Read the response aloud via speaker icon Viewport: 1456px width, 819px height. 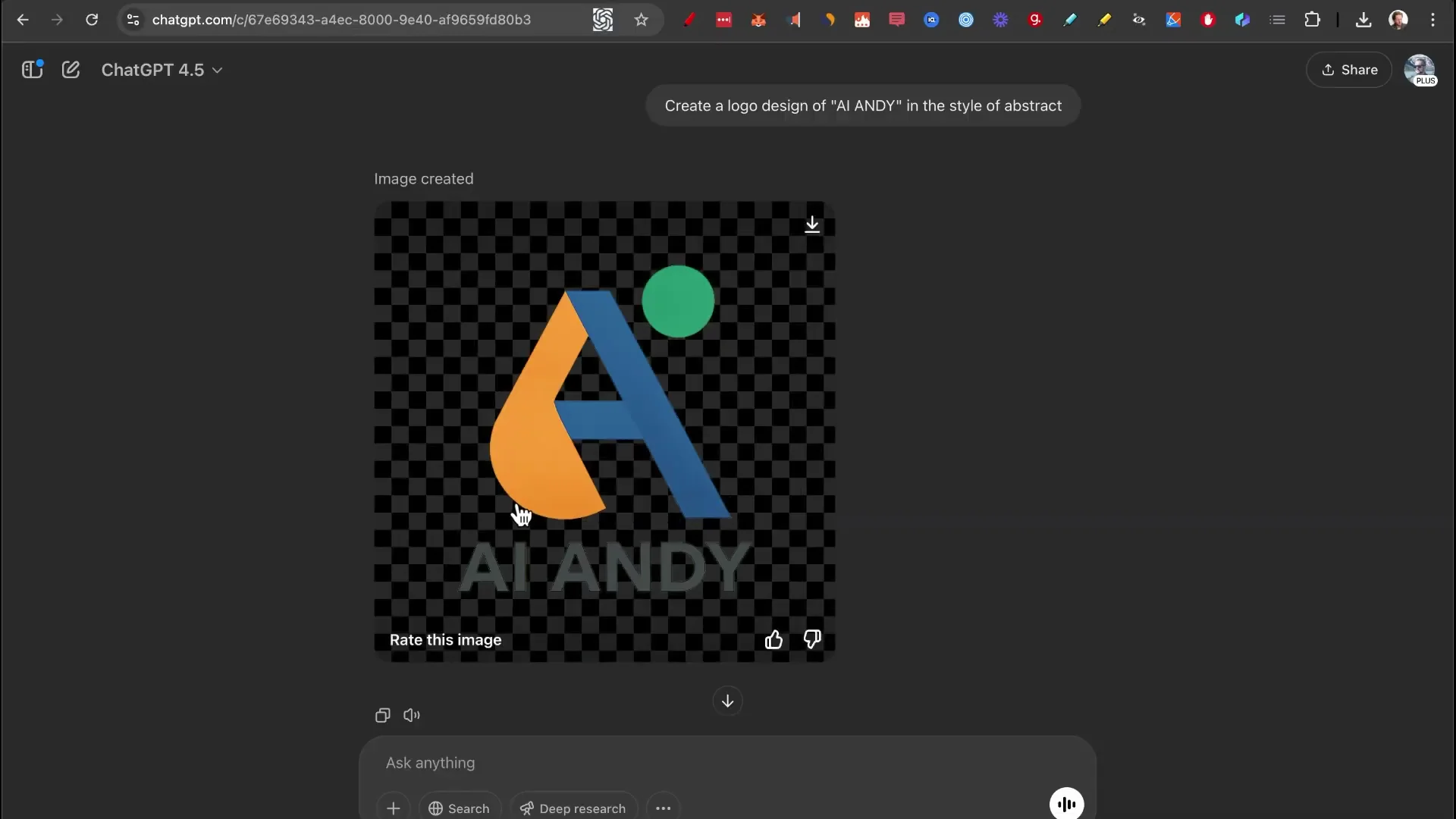tap(411, 715)
